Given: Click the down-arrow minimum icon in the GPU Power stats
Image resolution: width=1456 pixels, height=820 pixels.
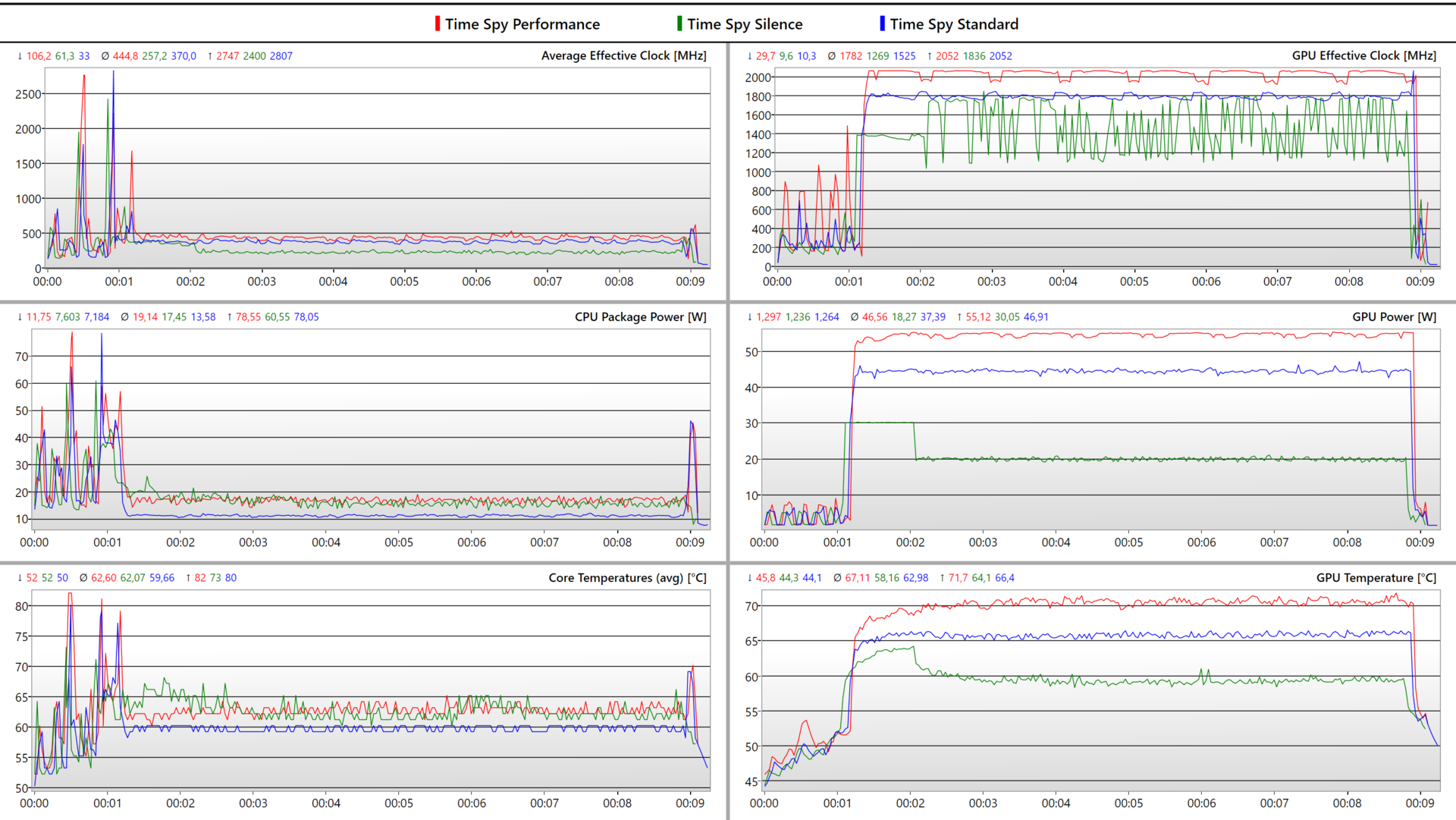Looking at the screenshot, I should coord(749,317).
